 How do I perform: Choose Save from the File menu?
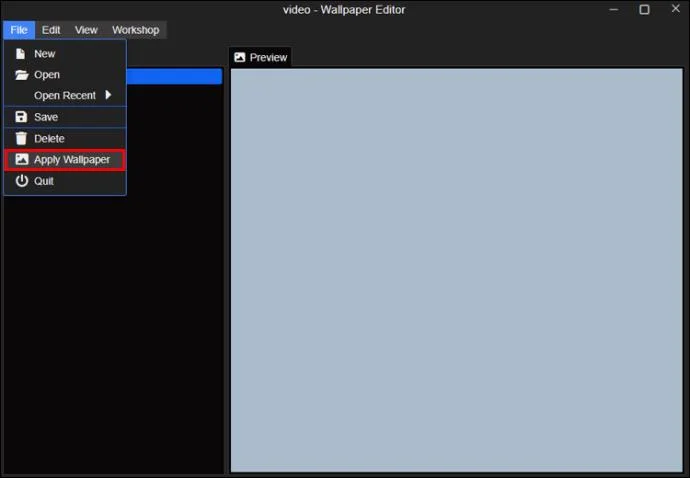65,117
